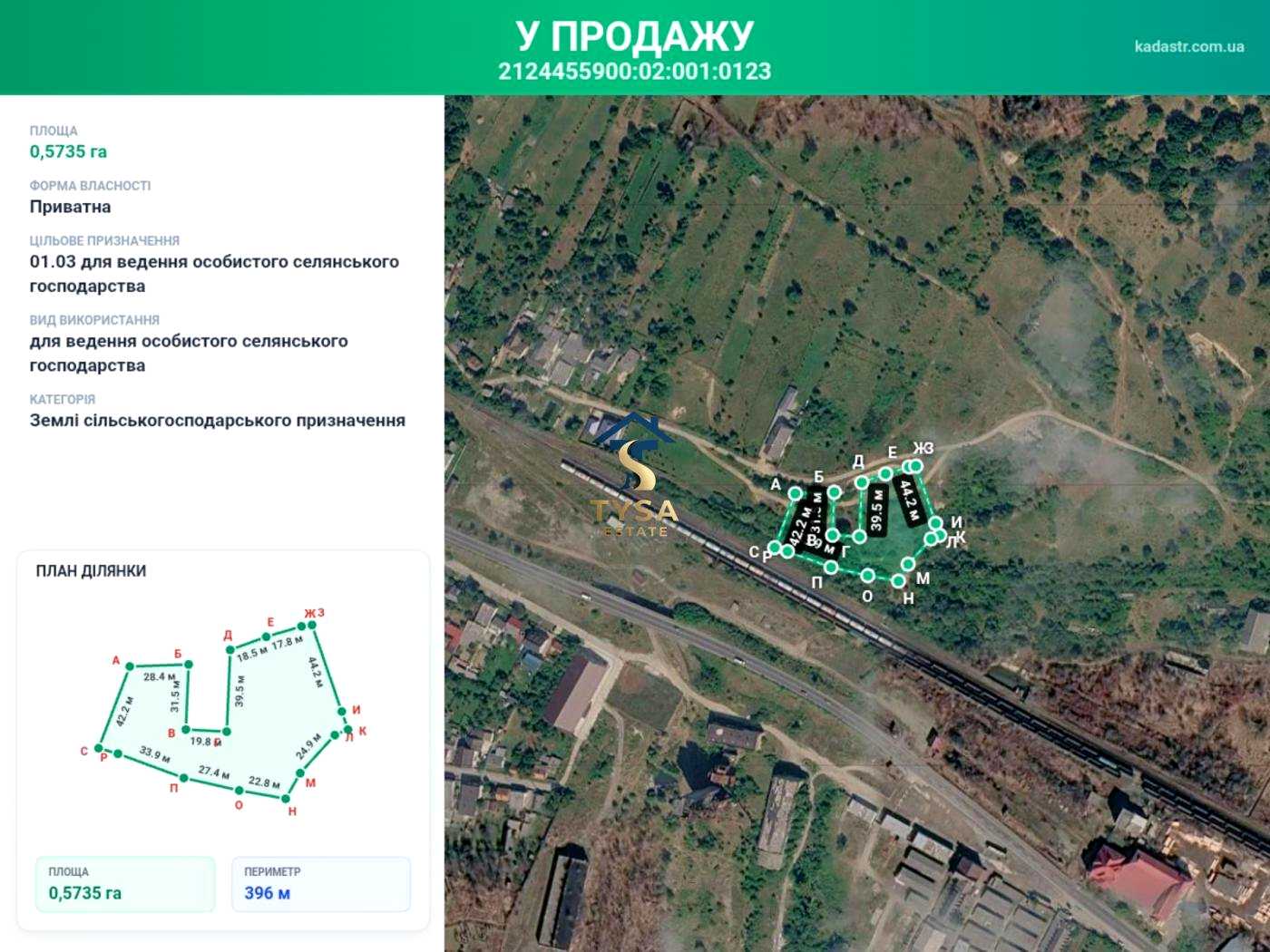This screenshot has height=952, width=1270.
Task: Click the 17.8 м side label in plan
Action: pos(287,642)
